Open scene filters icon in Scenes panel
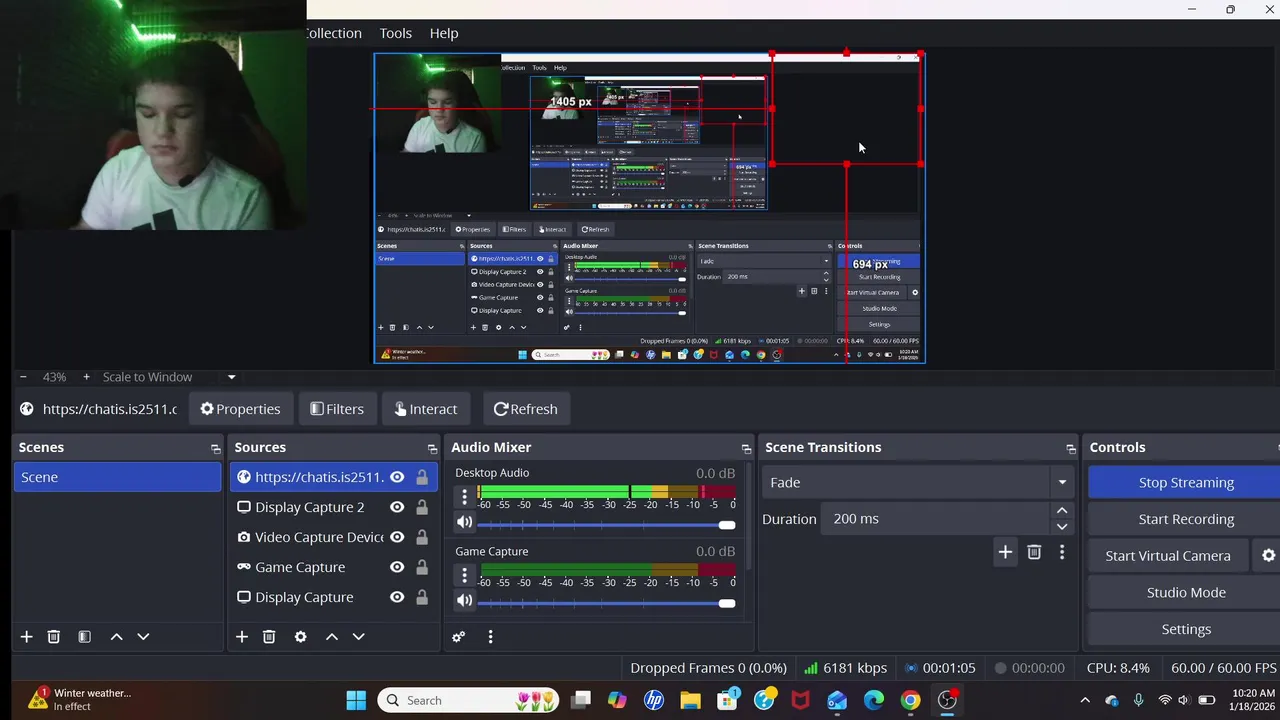Viewport: 1280px width, 720px height. pos(84,636)
